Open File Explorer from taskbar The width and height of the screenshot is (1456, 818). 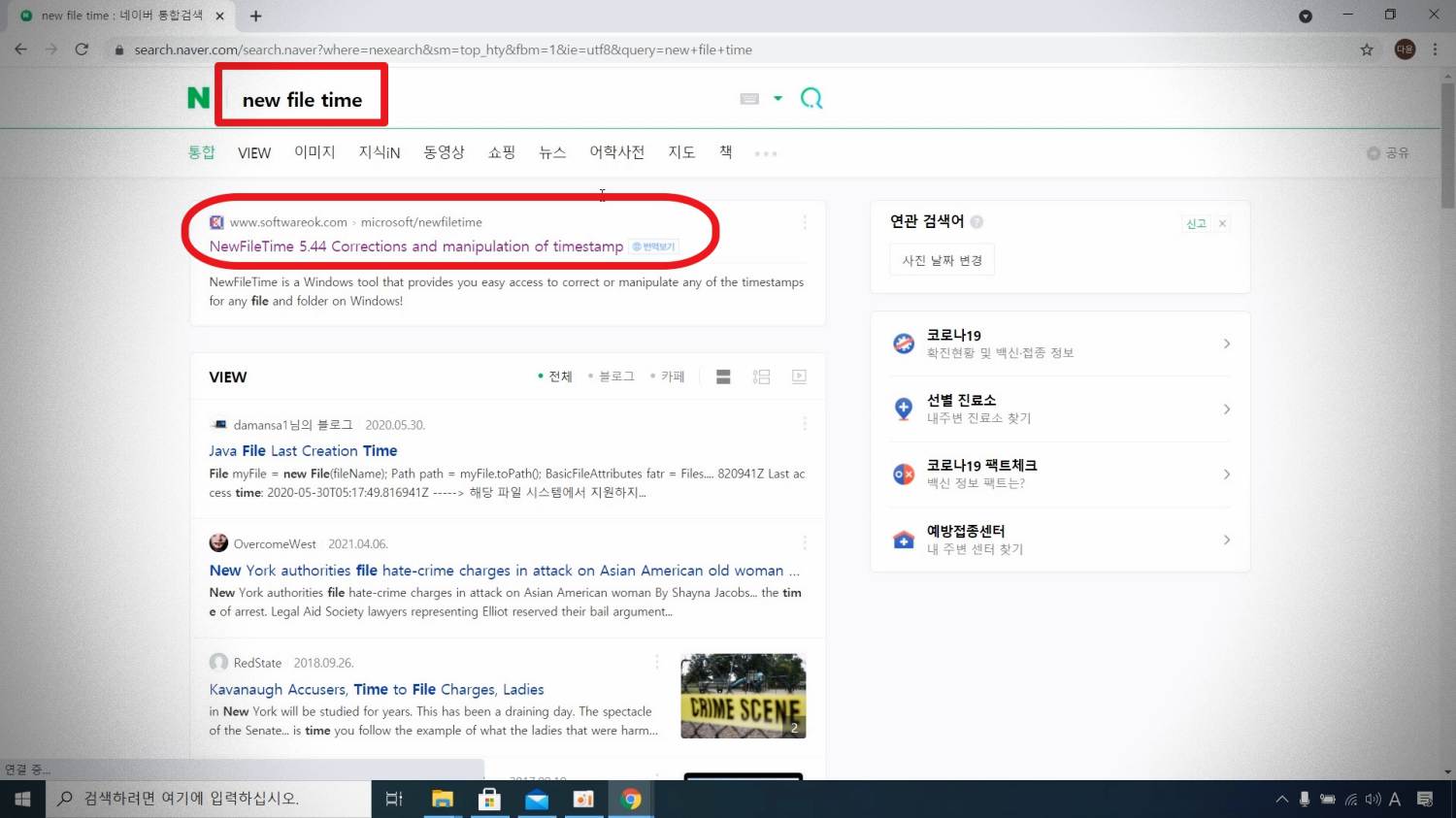click(443, 799)
